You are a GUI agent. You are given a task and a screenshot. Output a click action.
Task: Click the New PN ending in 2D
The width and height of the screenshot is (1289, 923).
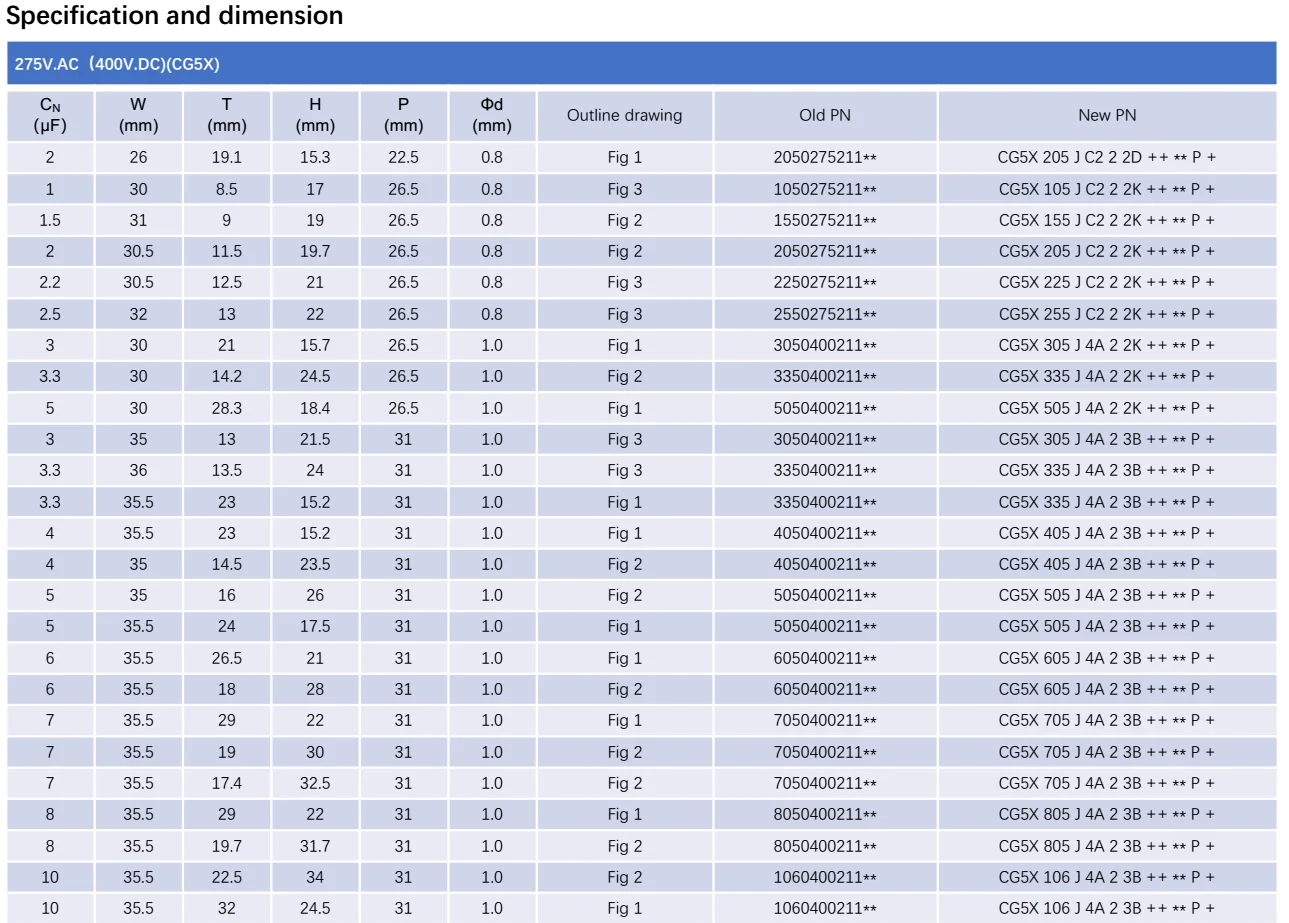(1107, 157)
